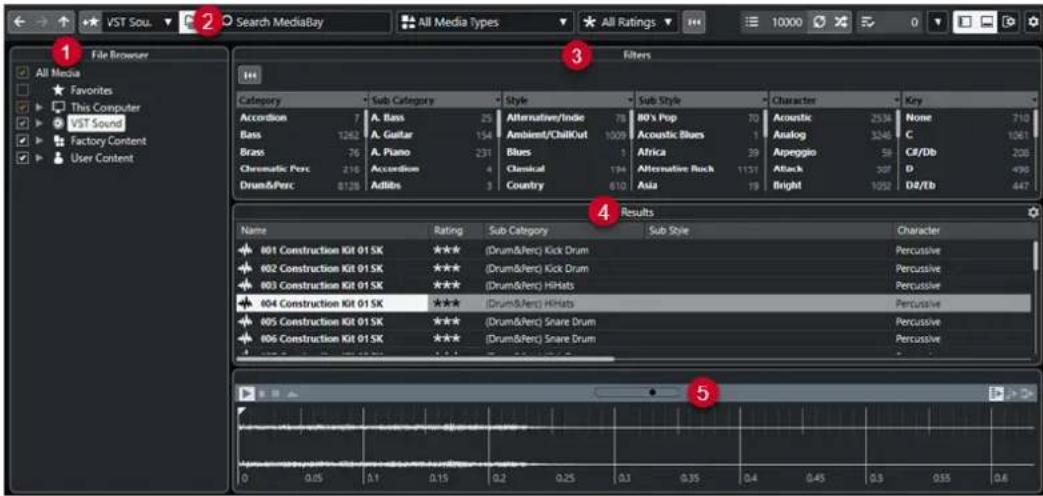Expand the User Content tree node
Viewport: 1043px width, 496px height.
click(x=39, y=158)
